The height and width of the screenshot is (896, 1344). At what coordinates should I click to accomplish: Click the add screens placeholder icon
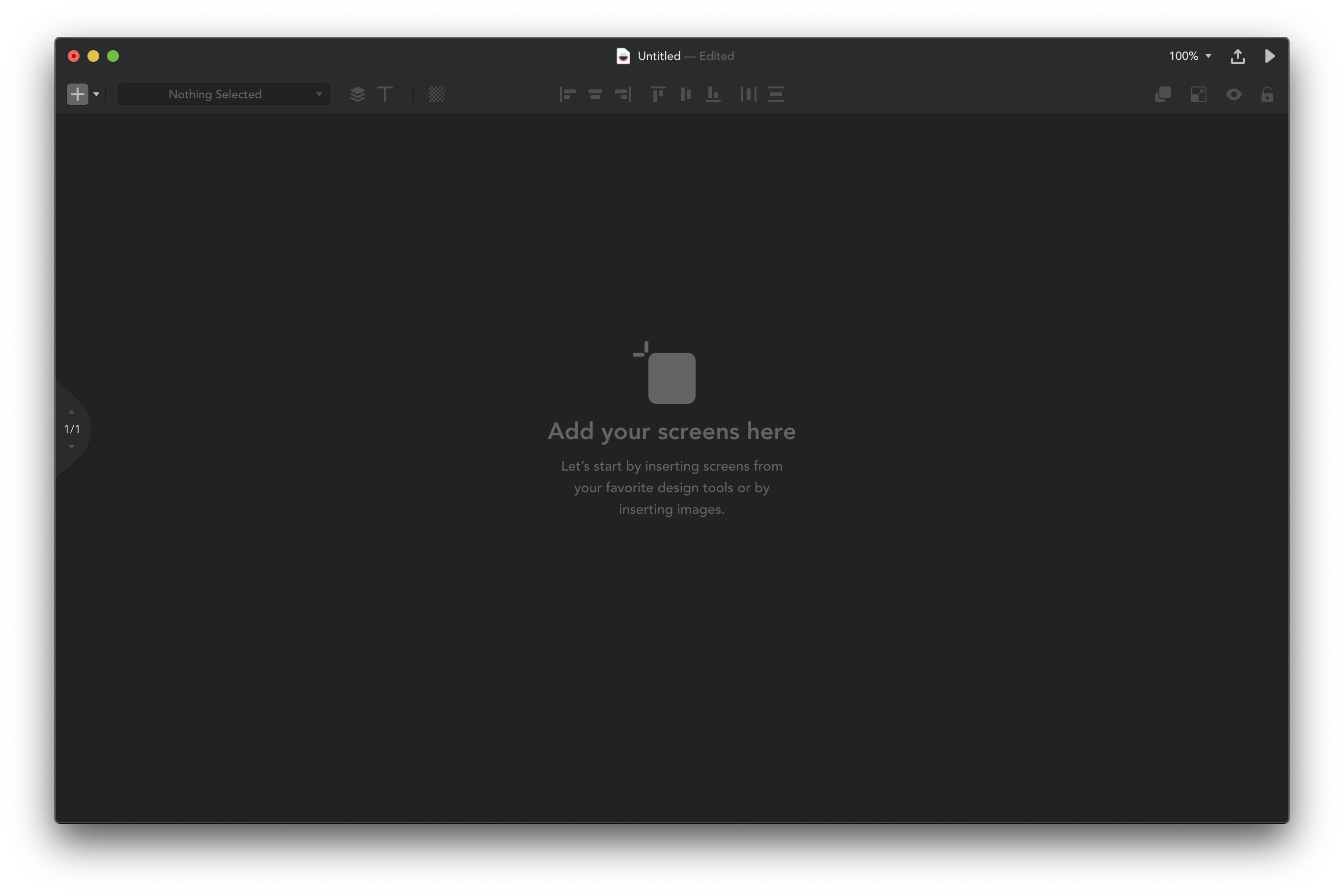pyautogui.click(x=665, y=372)
